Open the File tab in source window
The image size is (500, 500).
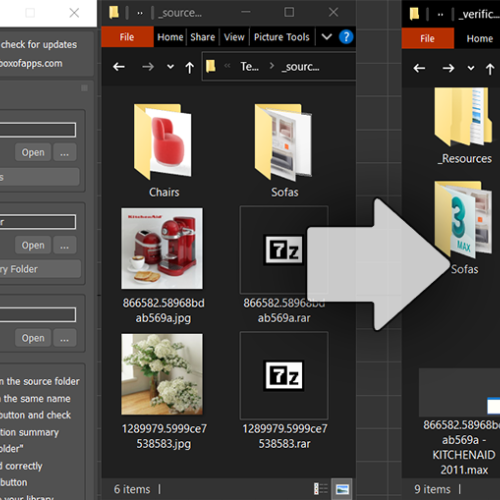[x=127, y=37]
